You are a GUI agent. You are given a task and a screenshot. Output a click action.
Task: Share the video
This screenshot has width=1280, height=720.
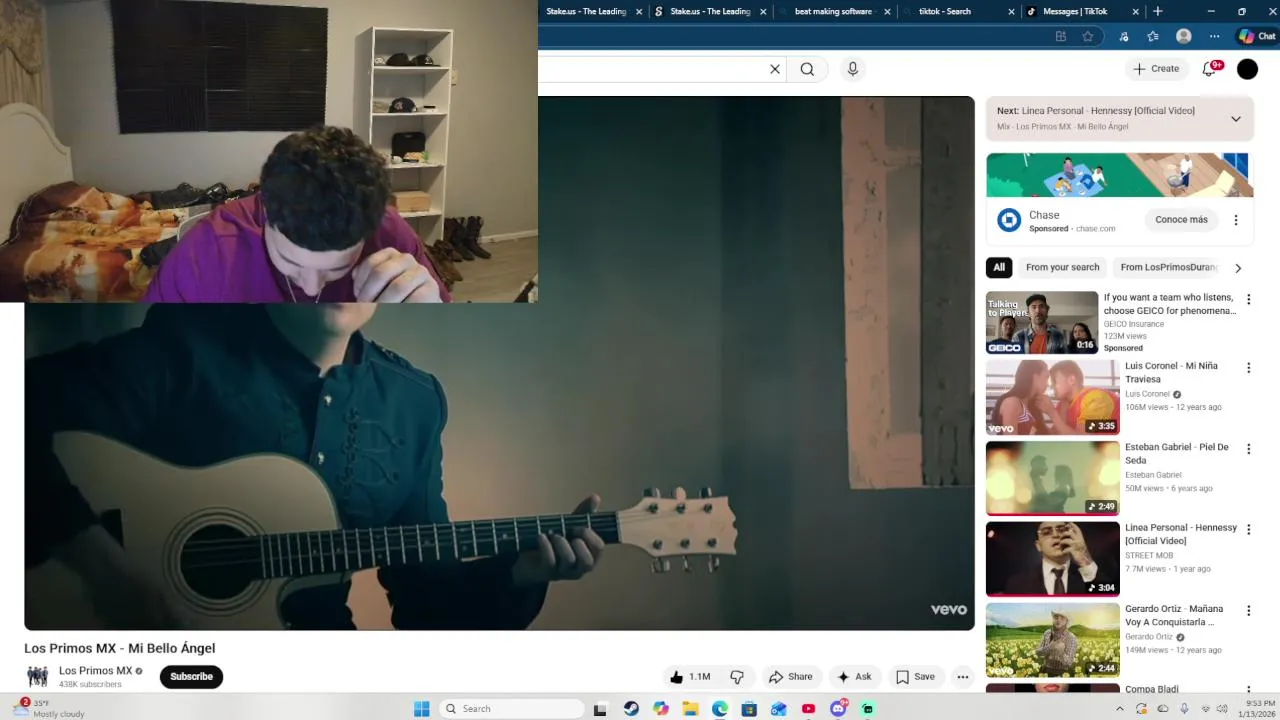click(x=790, y=677)
